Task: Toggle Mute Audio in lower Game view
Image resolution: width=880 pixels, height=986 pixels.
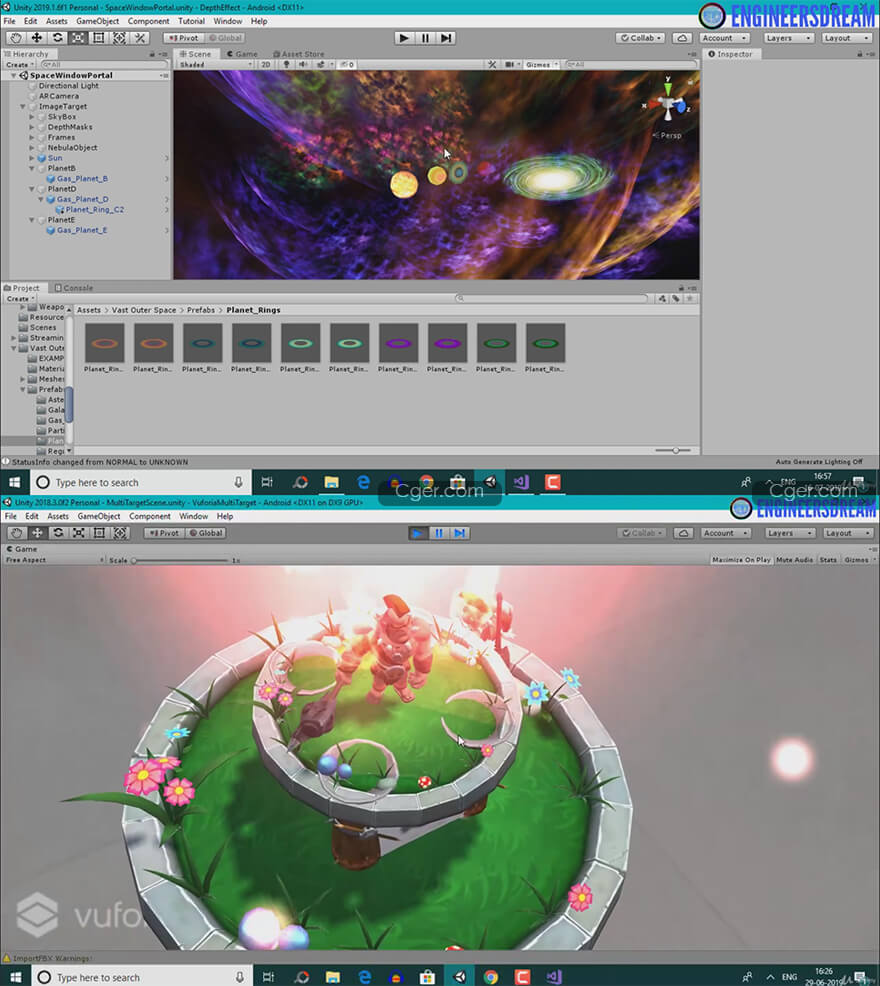Action: pyautogui.click(x=794, y=560)
